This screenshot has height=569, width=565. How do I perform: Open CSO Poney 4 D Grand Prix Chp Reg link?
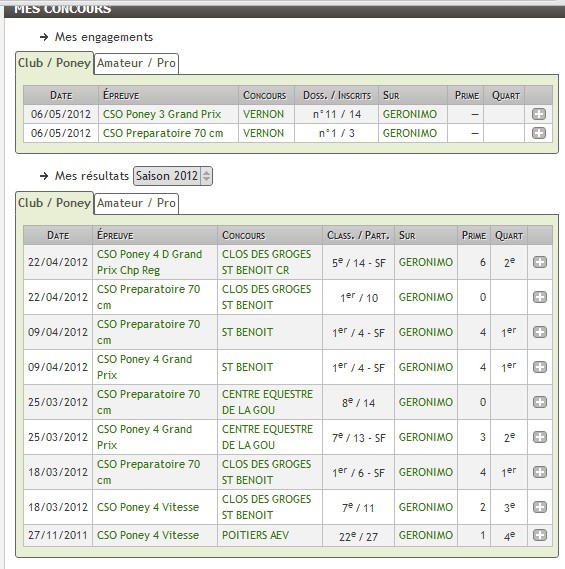149,262
